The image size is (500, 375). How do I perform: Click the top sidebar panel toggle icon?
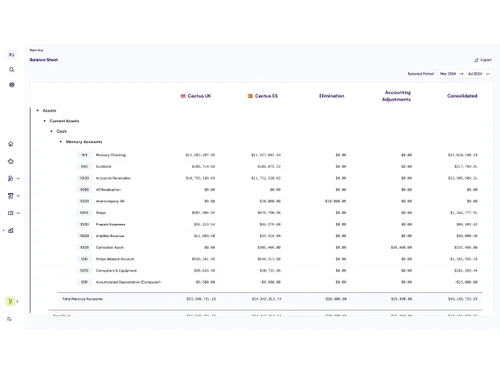point(12,55)
